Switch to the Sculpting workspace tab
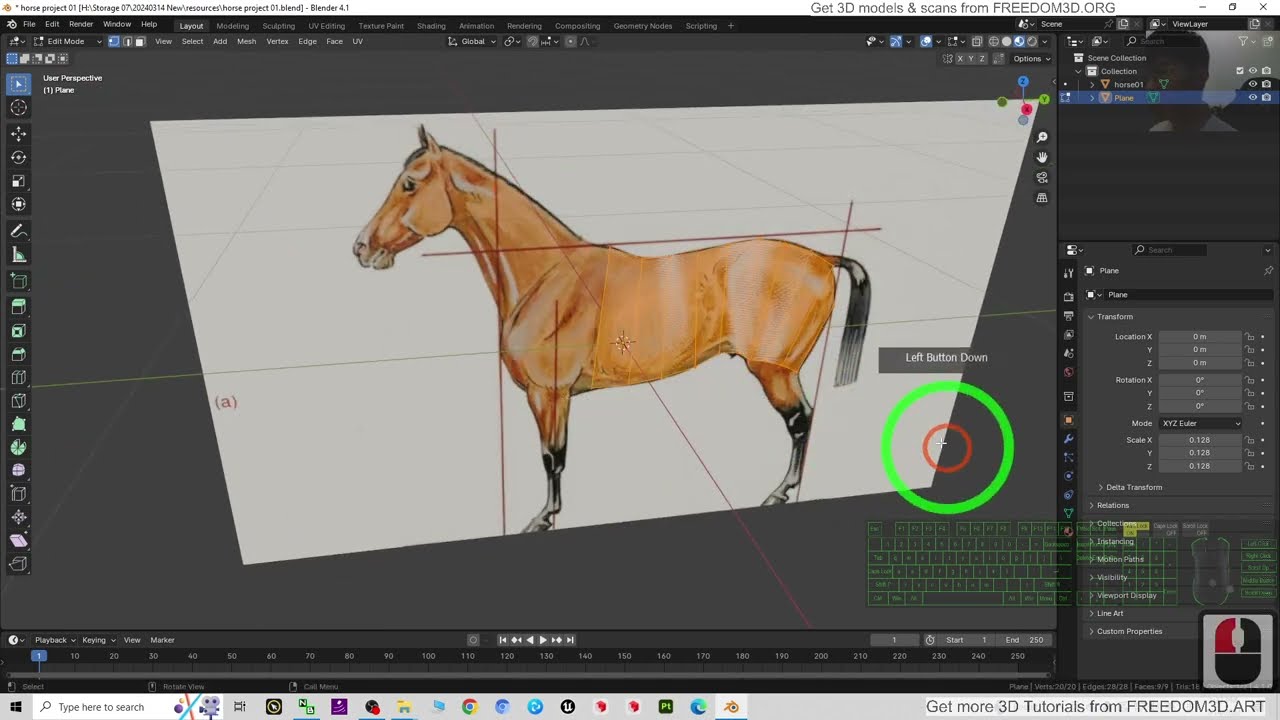1280x720 pixels. coord(278,26)
